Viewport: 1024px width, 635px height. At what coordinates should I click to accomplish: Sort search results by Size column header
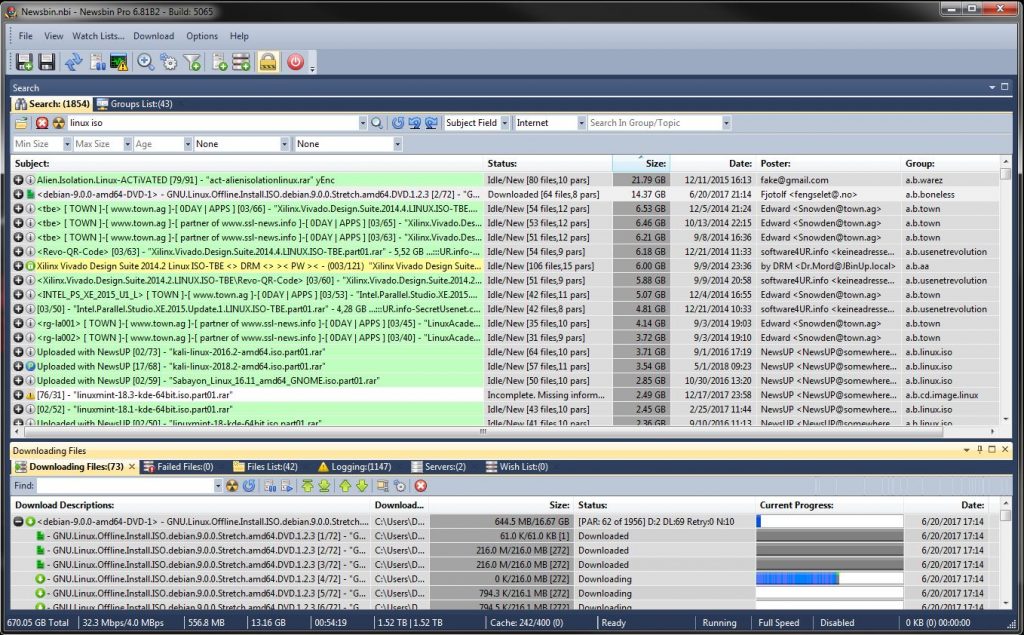pos(641,163)
